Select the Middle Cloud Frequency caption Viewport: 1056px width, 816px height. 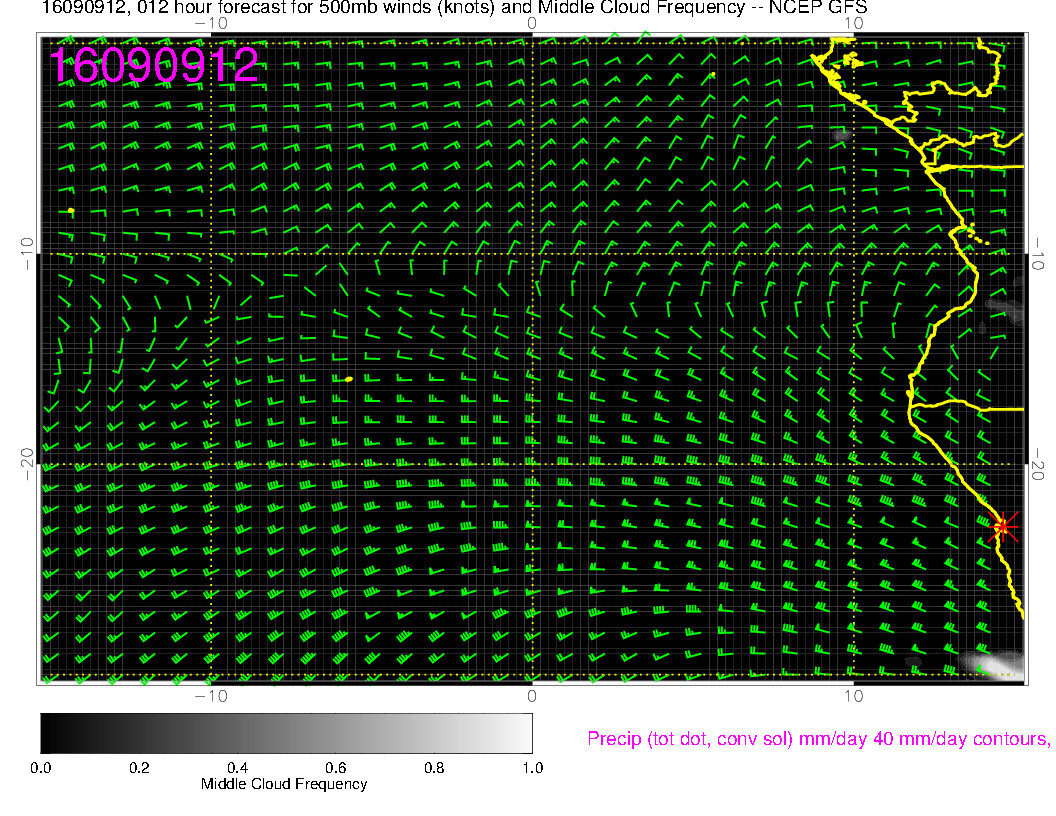(284, 784)
